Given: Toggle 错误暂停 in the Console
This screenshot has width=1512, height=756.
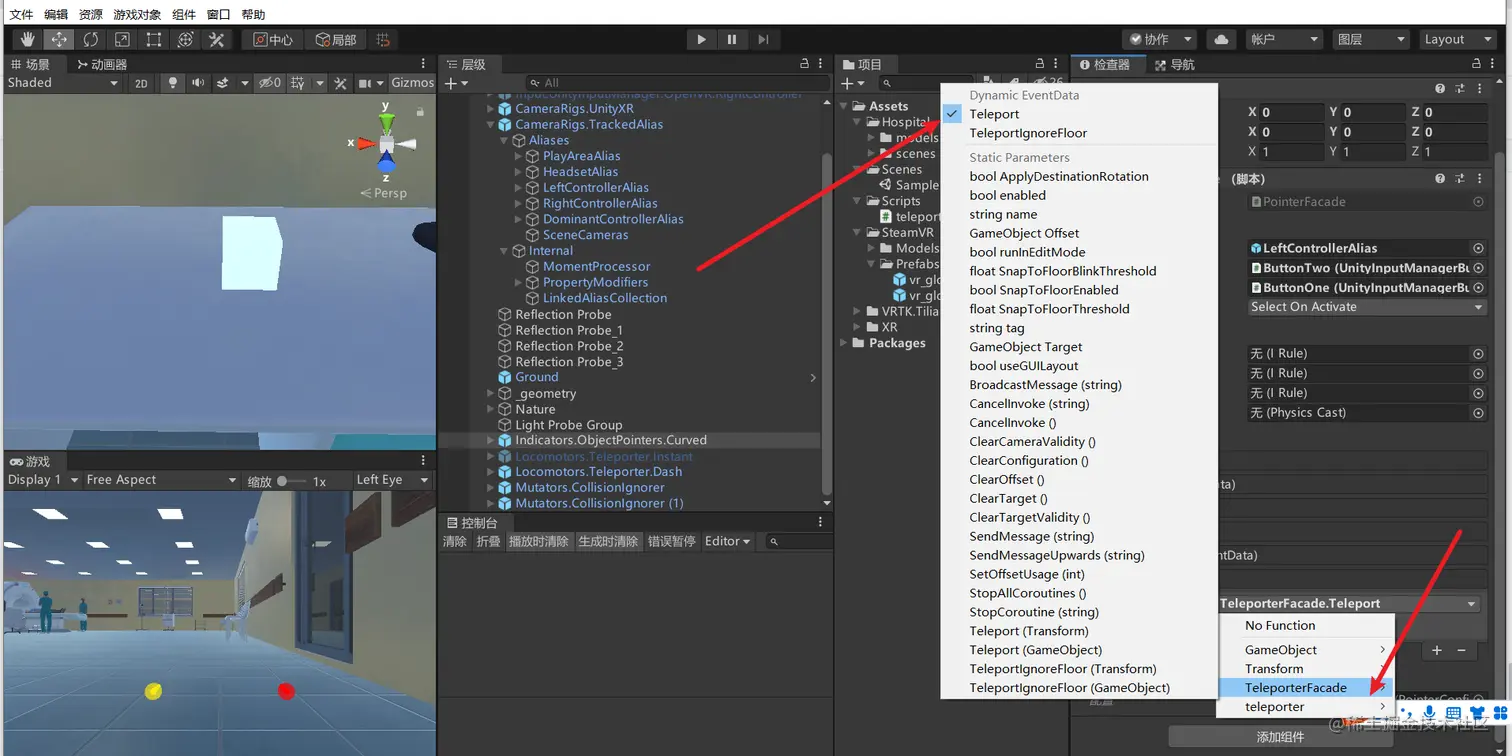Looking at the screenshot, I should coord(671,541).
